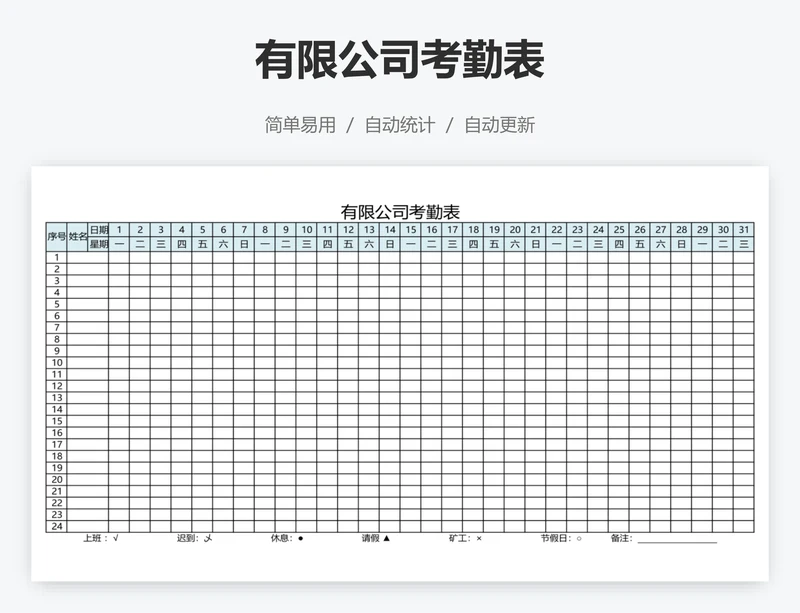Select date header cell 5

203,230
